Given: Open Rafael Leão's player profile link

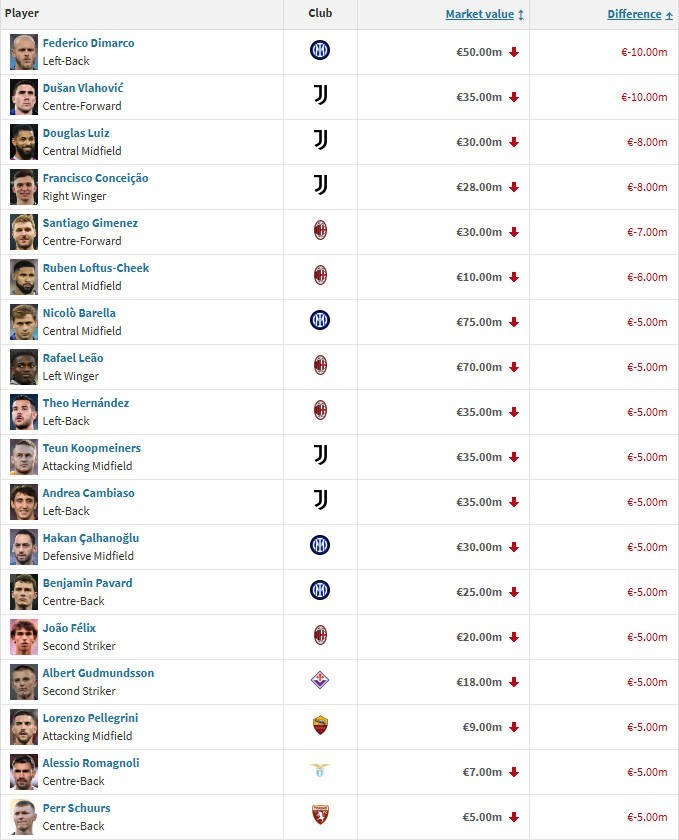Looking at the screenshot, I should [73, 358].
